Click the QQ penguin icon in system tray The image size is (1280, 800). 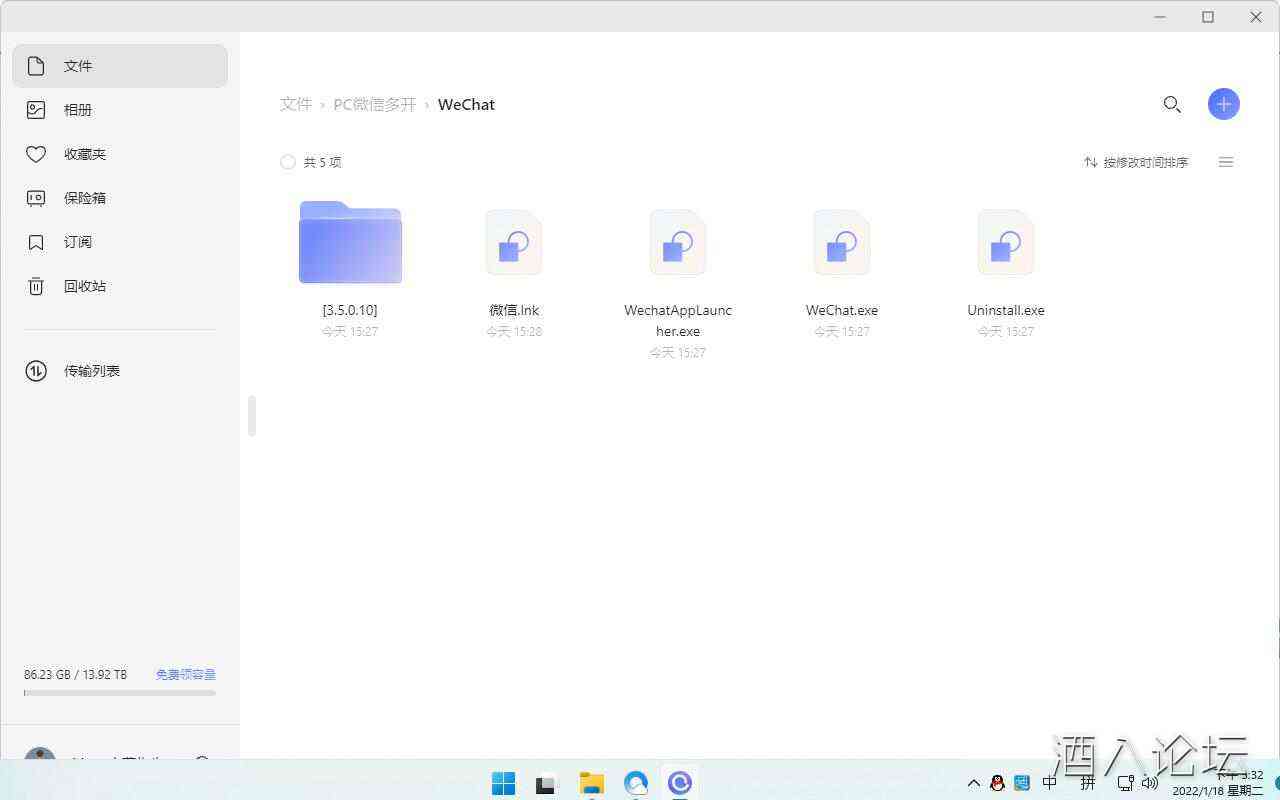pos(997,783)
